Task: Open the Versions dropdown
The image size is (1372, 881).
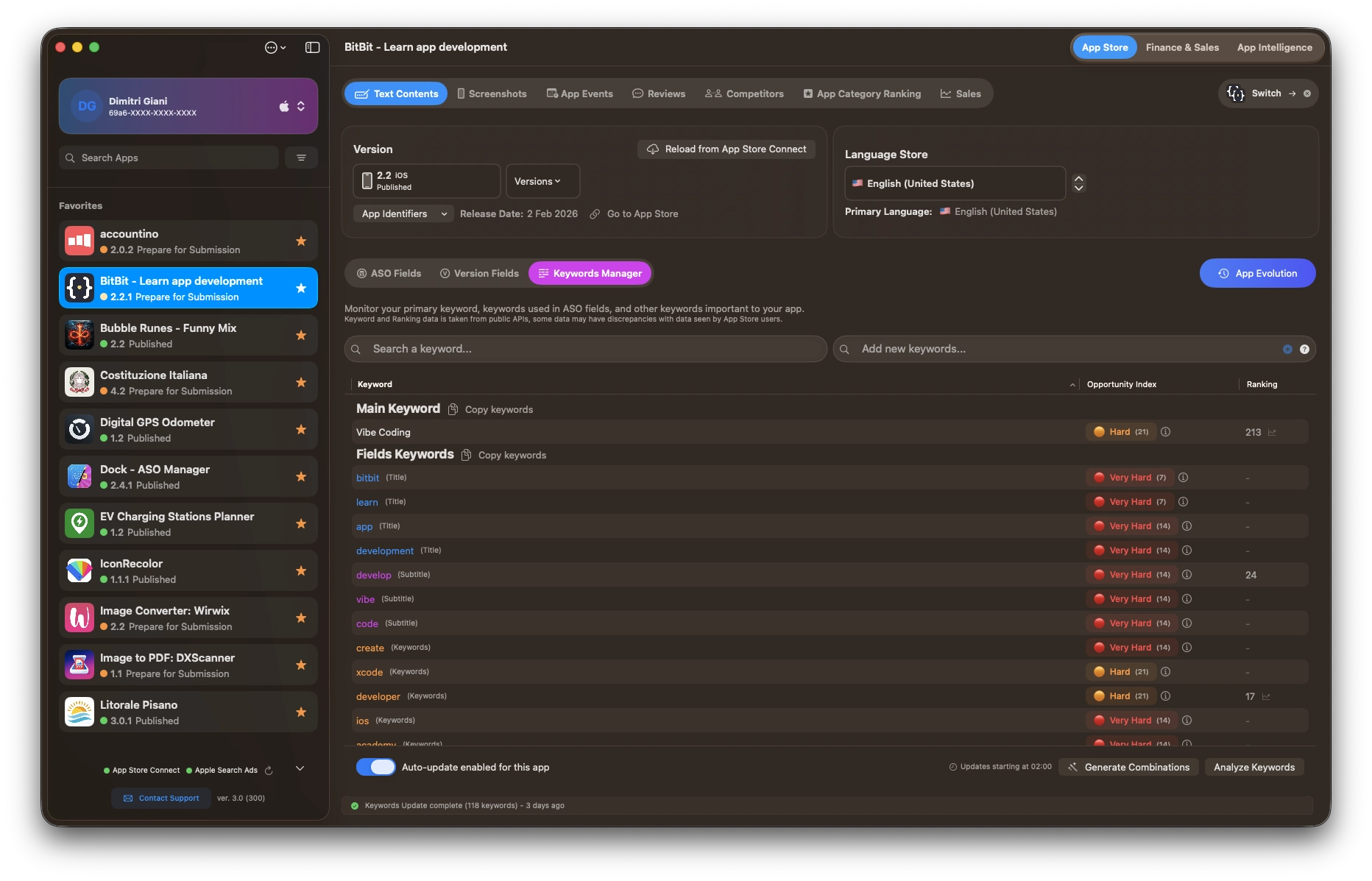Action: pyautogui.click(x=542, y=181)
